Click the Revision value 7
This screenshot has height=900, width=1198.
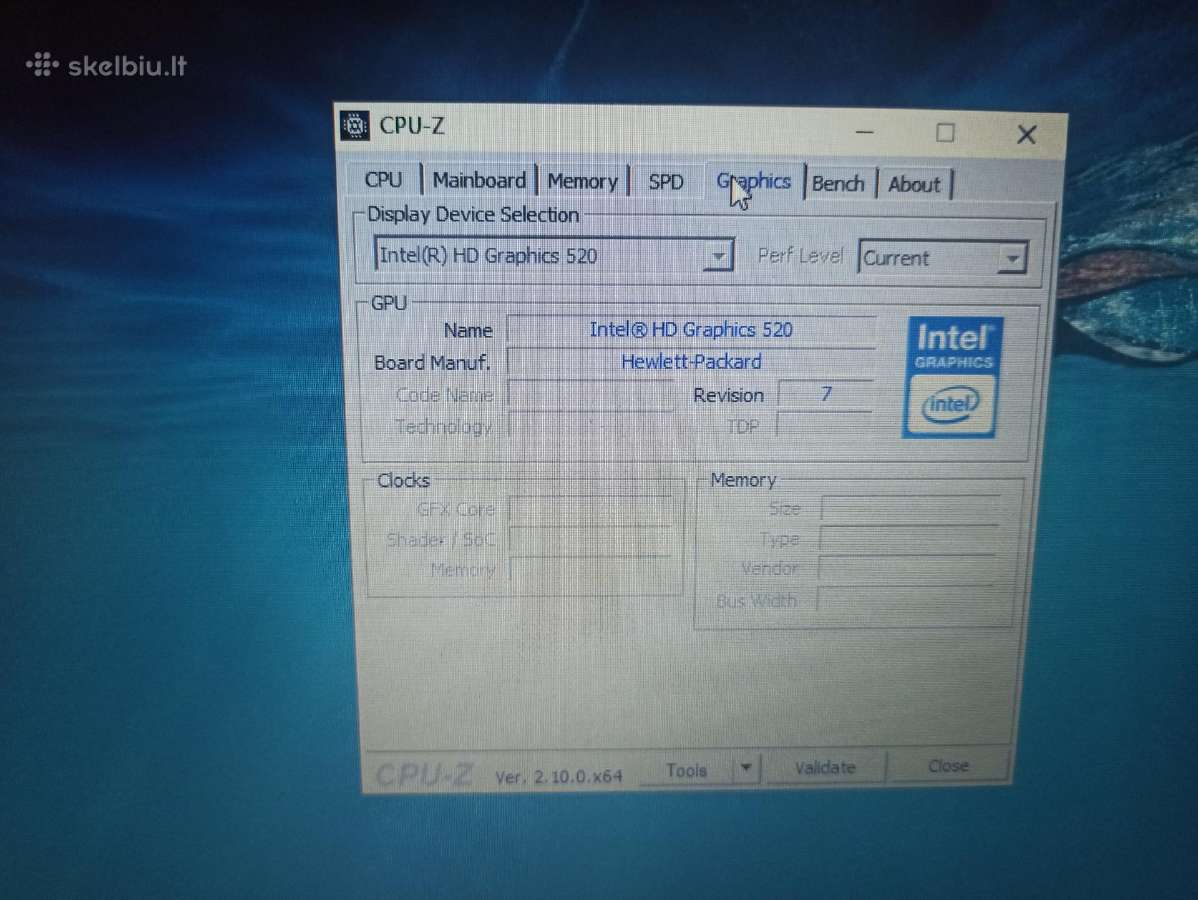(x=825, y=394)
